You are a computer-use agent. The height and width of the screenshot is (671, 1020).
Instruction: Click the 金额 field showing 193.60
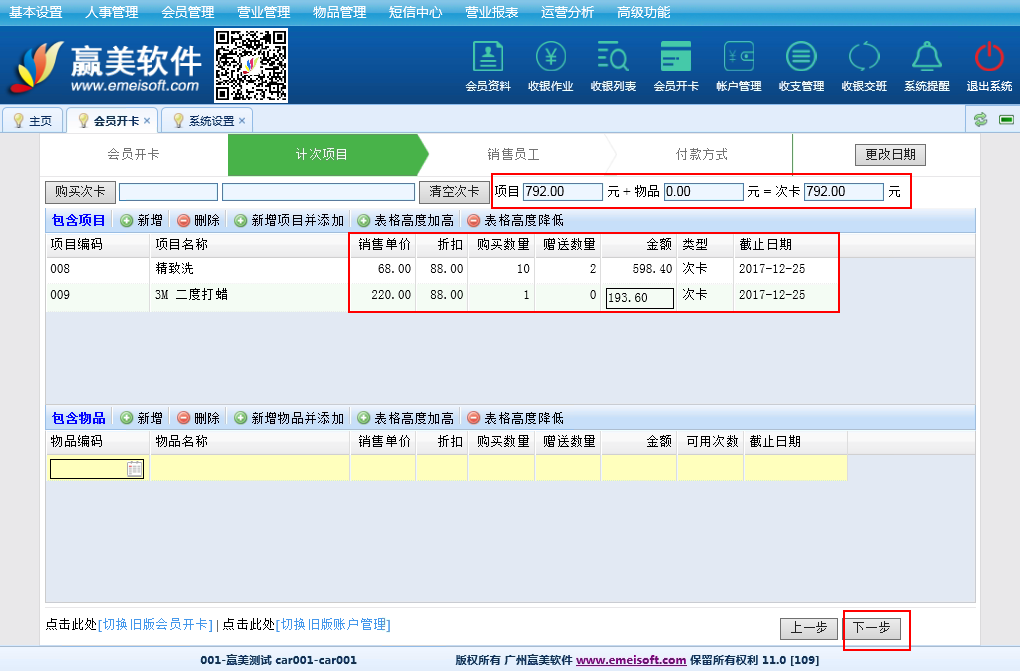(640, 298)
